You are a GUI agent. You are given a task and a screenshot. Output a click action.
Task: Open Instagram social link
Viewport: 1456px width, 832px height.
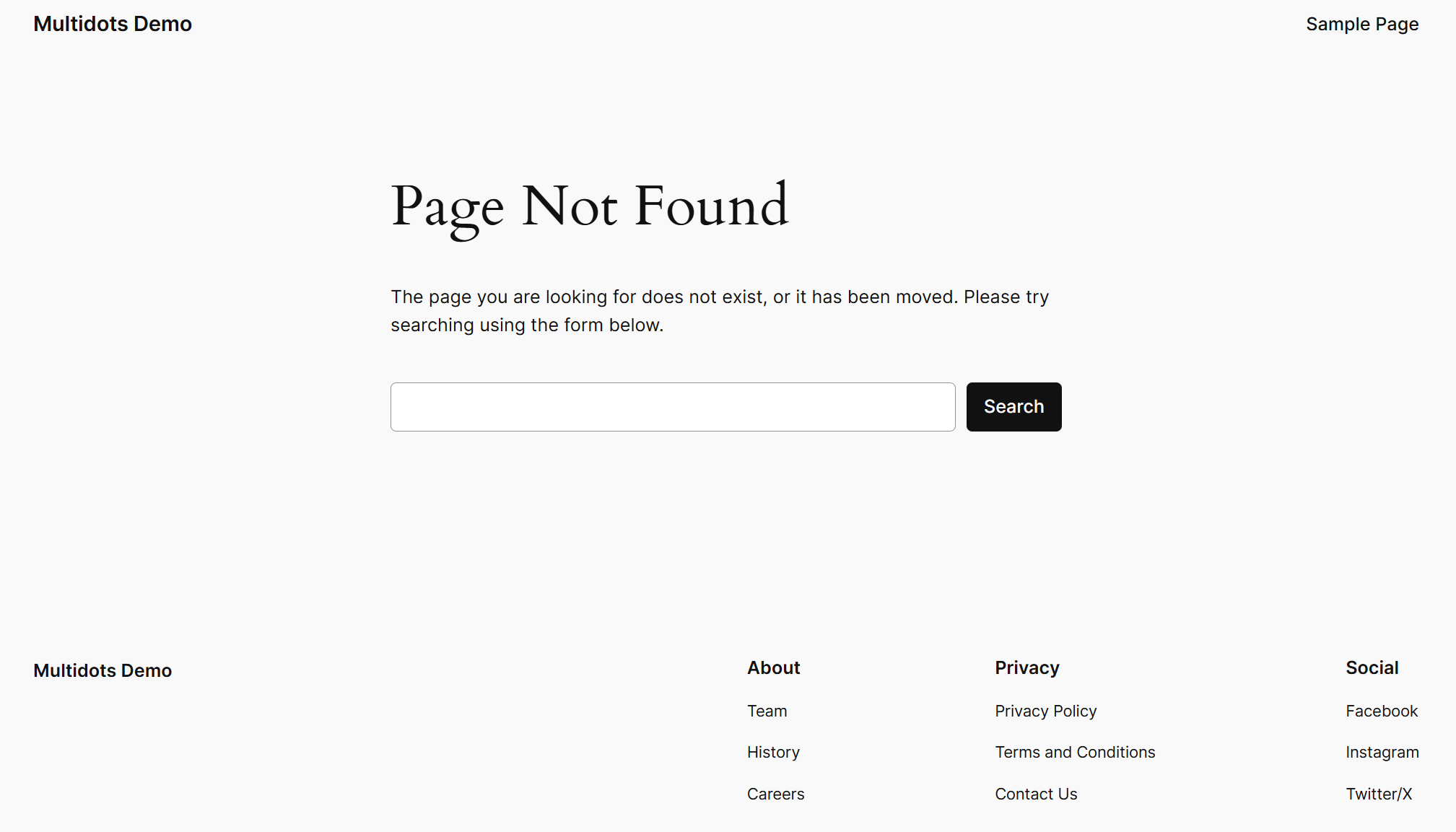coord(1382,752)
